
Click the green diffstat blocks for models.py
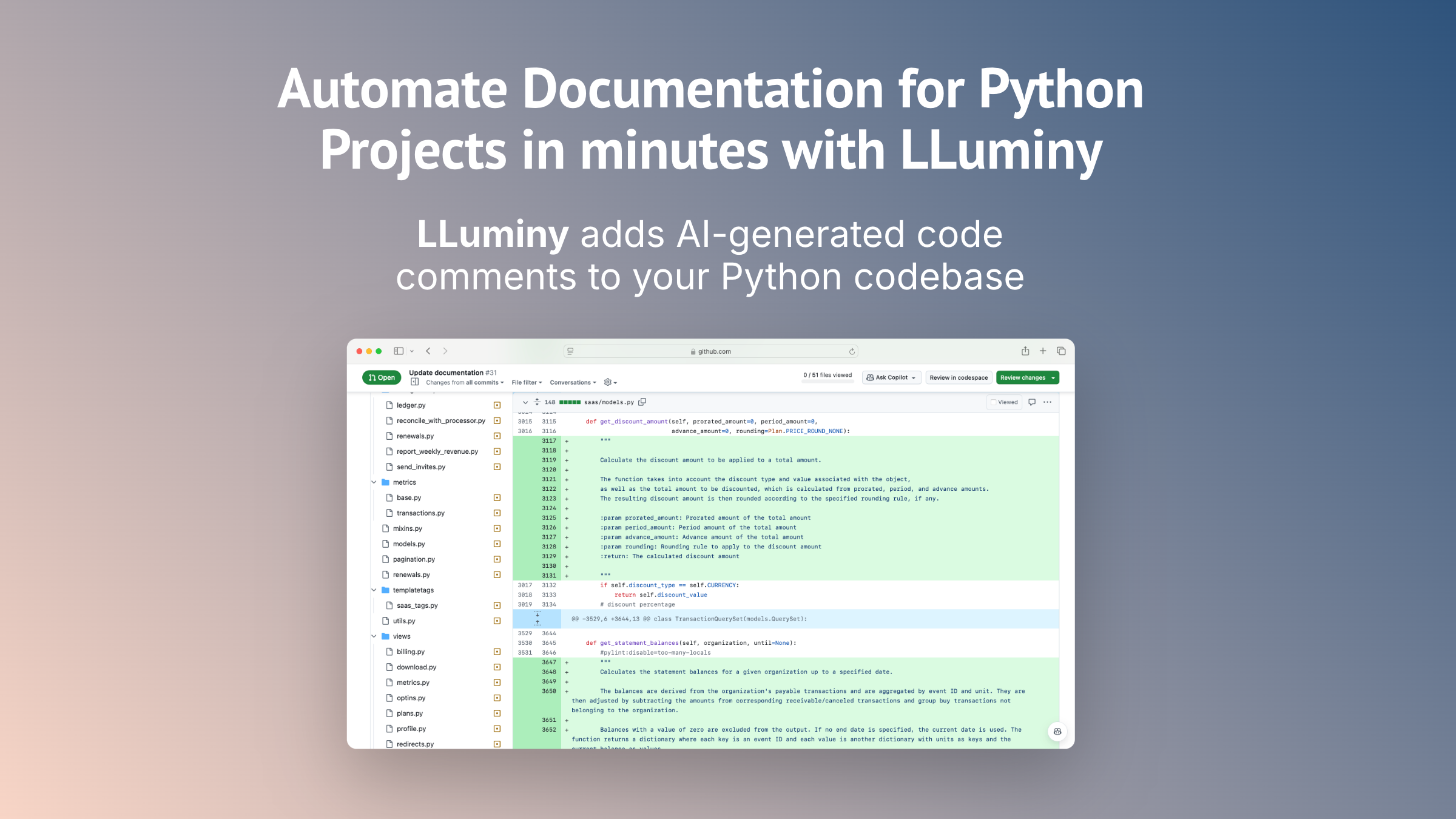(570, 402)
